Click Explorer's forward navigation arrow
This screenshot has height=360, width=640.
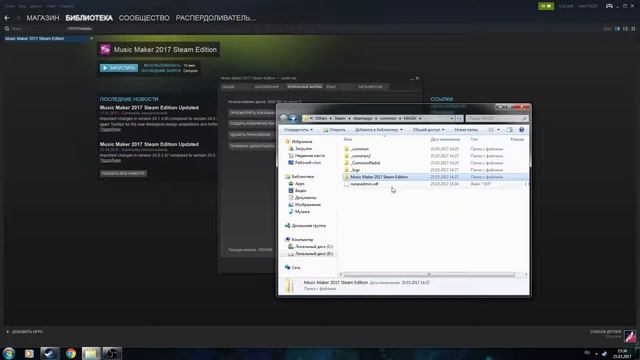(x=293, y=118)
